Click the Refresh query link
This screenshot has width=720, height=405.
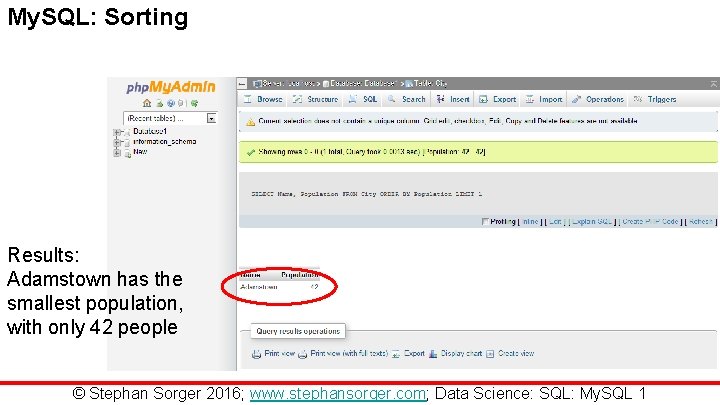tap(700, 221)
